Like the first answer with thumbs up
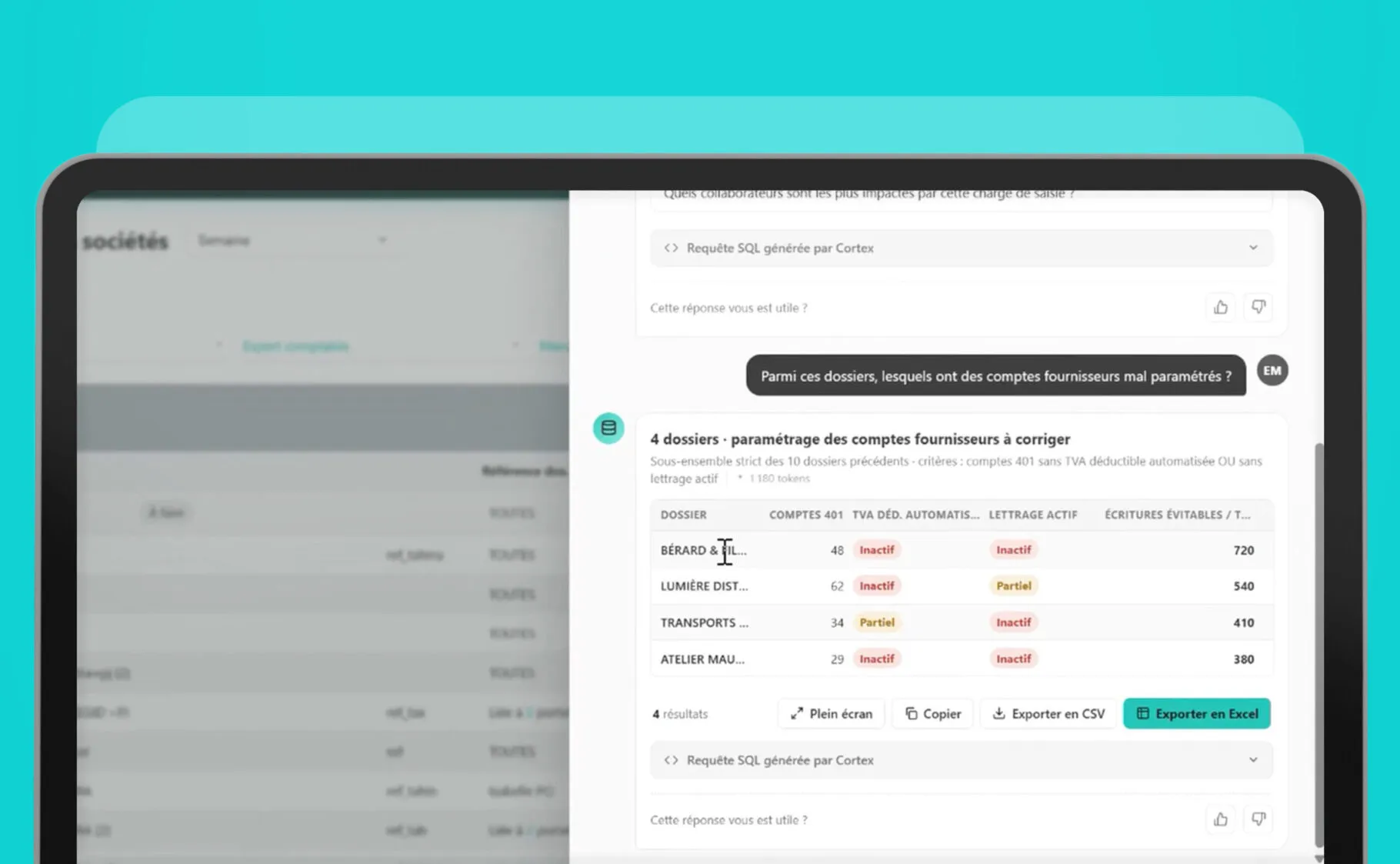This screenshot has width=1400, height=864. coord(1221,308)
